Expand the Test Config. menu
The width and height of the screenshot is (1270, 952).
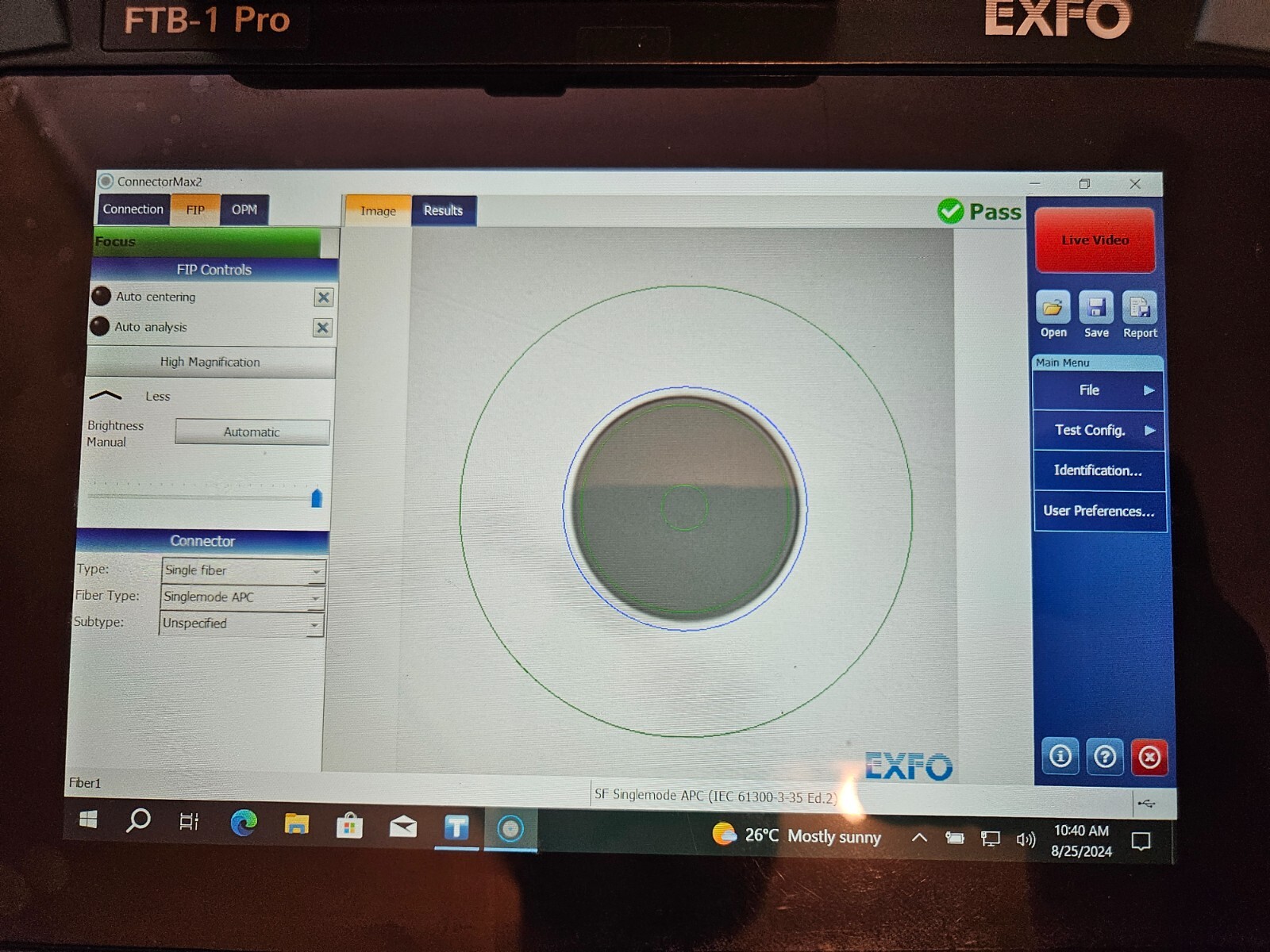tap(1099, 430)
